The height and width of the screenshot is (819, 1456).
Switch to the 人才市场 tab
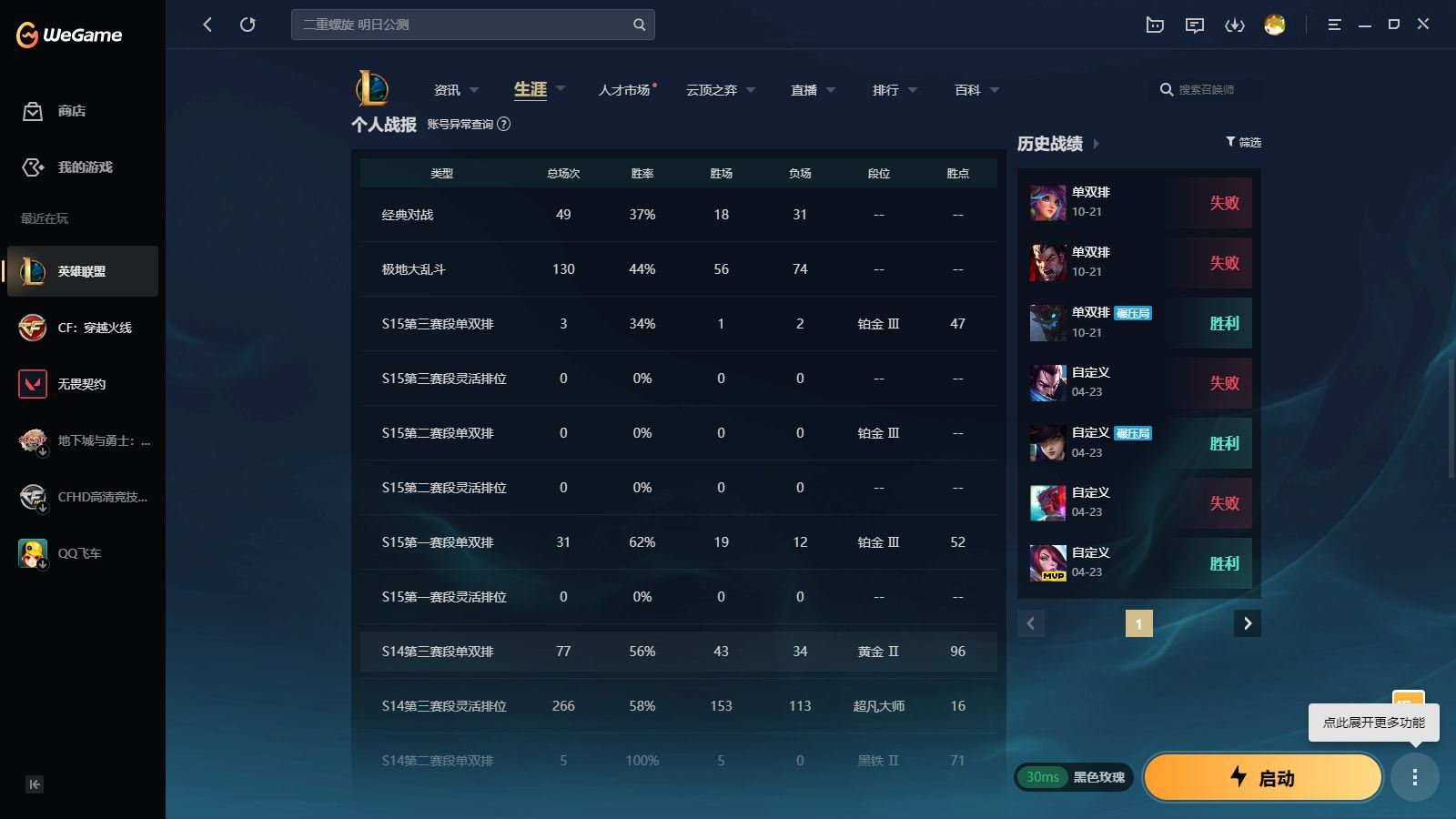[624, 90]
